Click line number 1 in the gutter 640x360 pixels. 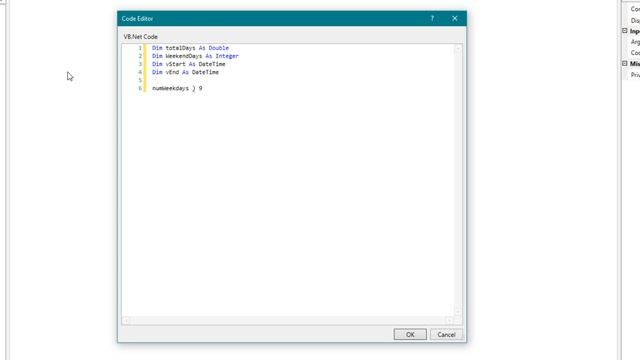click(x=140, y=48)
